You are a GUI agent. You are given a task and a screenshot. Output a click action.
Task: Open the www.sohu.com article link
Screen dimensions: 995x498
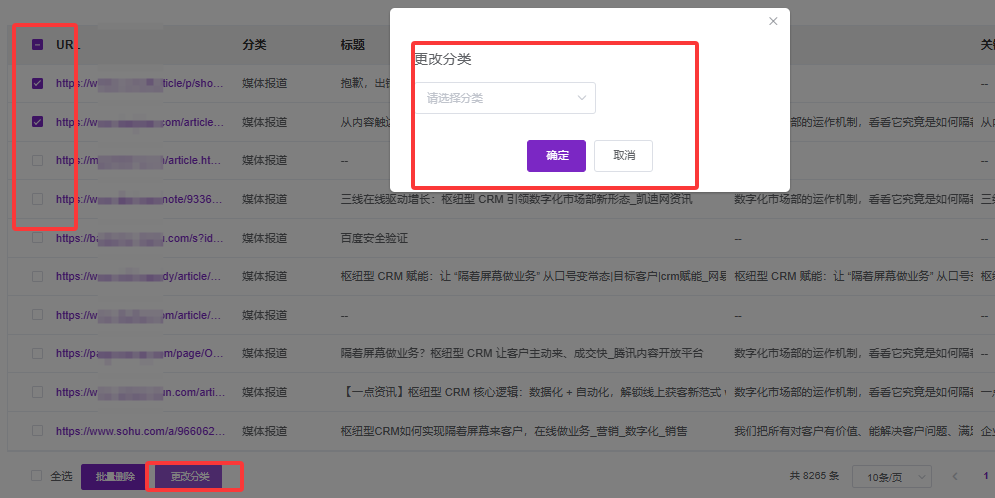(x=140, y=431)
